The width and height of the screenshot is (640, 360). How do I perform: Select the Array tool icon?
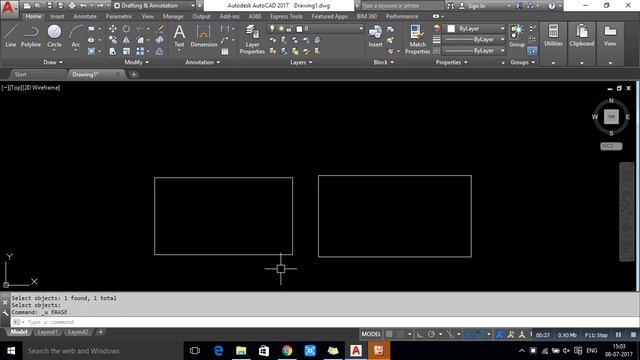(140, 51)
